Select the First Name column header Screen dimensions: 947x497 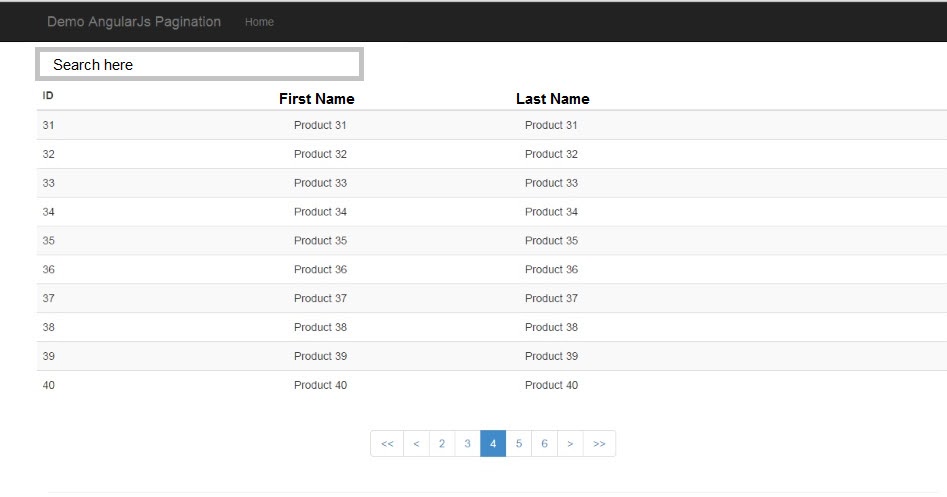(316, 99)
